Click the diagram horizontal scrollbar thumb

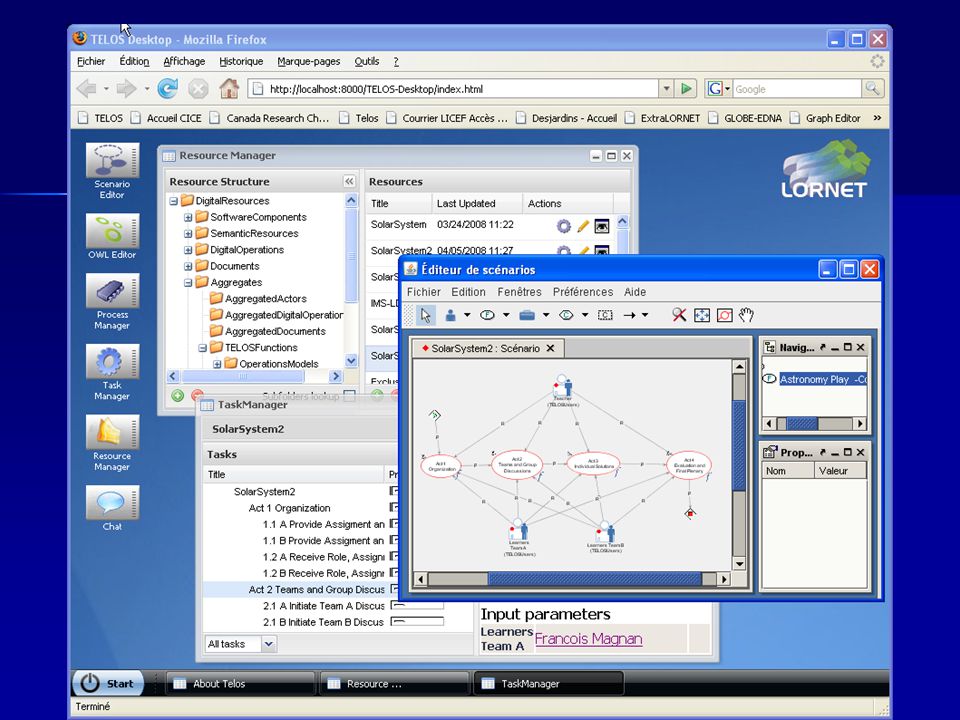[594, 579]
